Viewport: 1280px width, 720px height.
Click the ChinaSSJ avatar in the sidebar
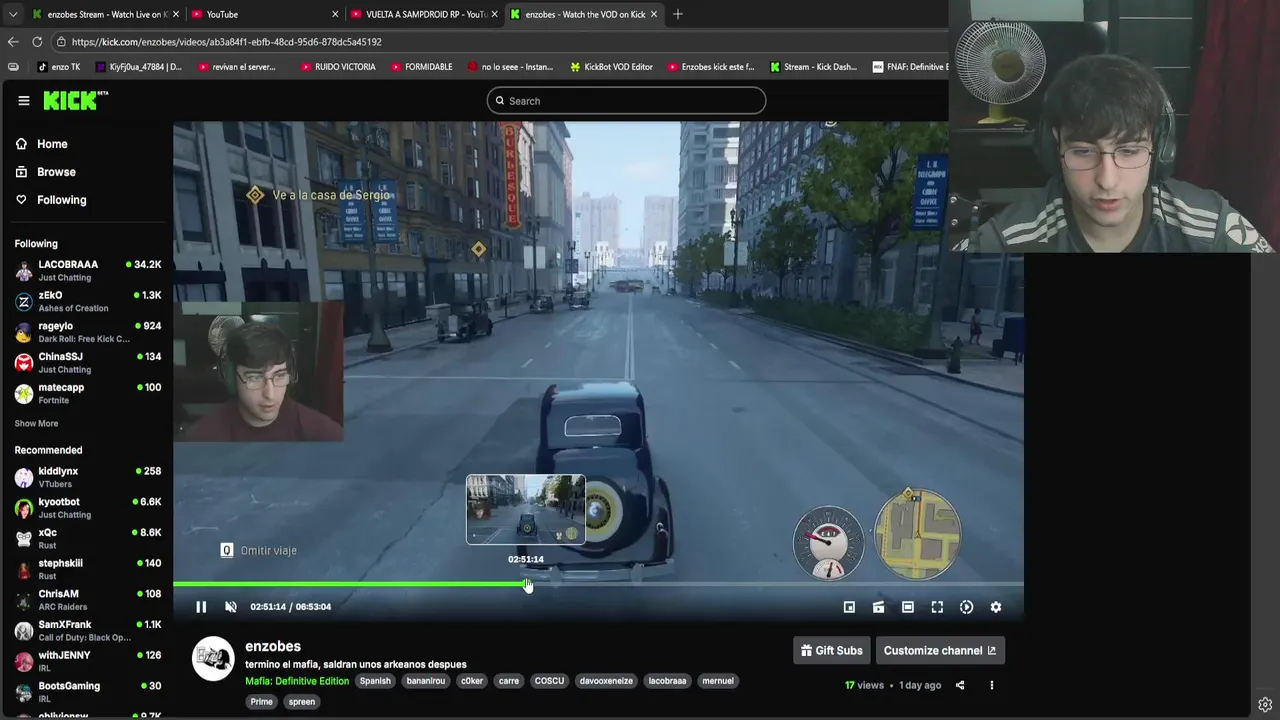pos(24,363)
